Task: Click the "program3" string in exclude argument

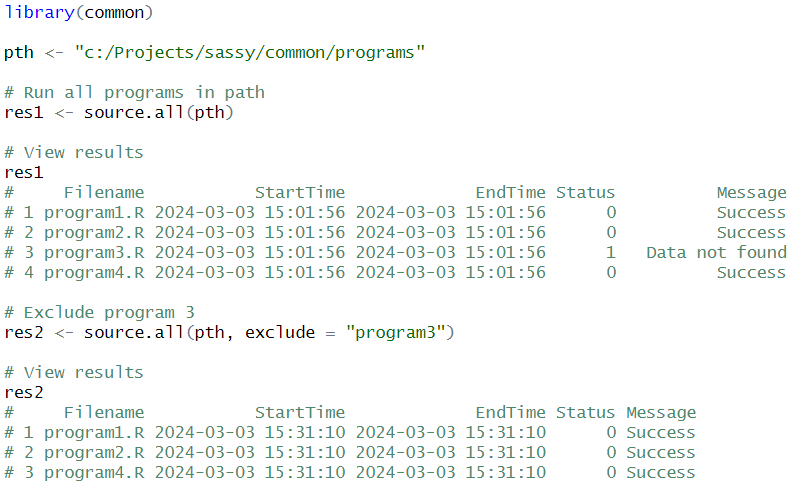Action: click(x=400, y=332)
